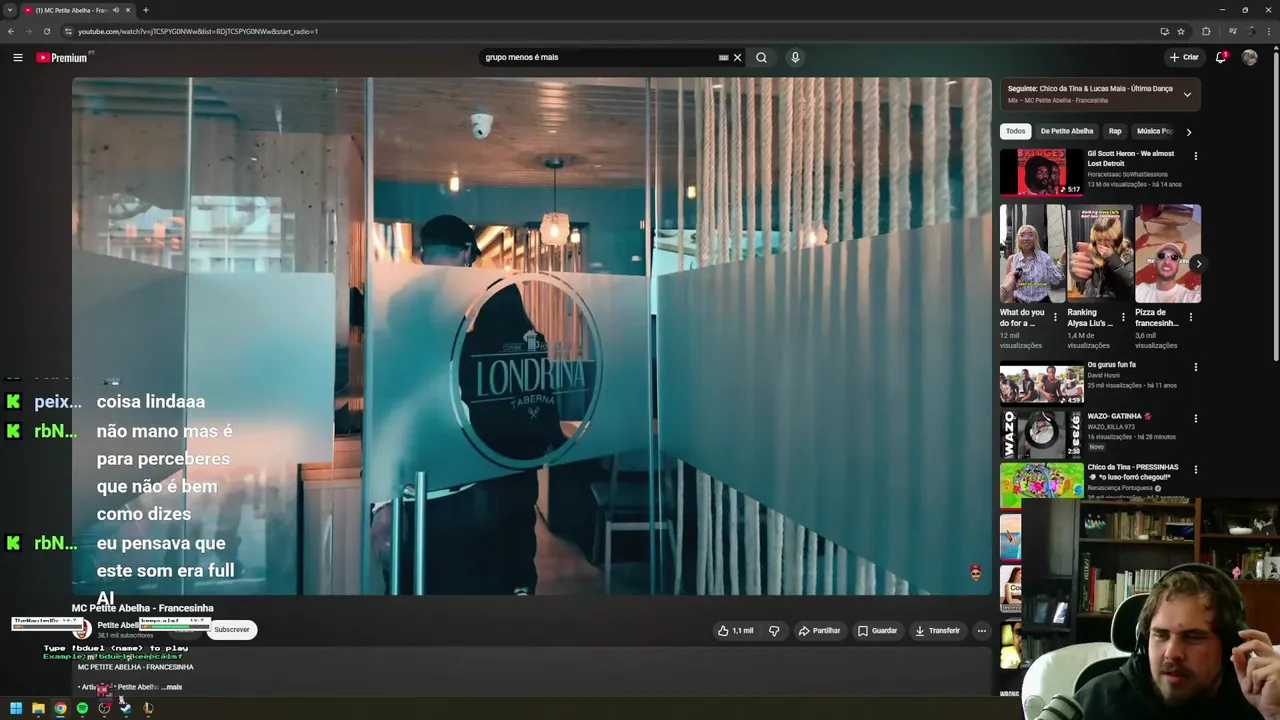Bookmark this page with star icon
This screenshot has height=720, width=1280.
click(1181, 31)
